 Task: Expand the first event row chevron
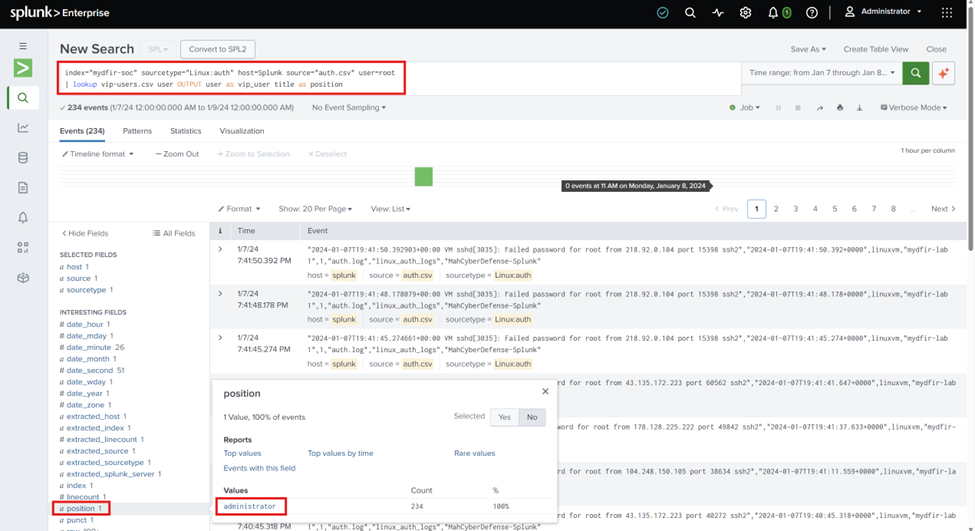(220, 249)
